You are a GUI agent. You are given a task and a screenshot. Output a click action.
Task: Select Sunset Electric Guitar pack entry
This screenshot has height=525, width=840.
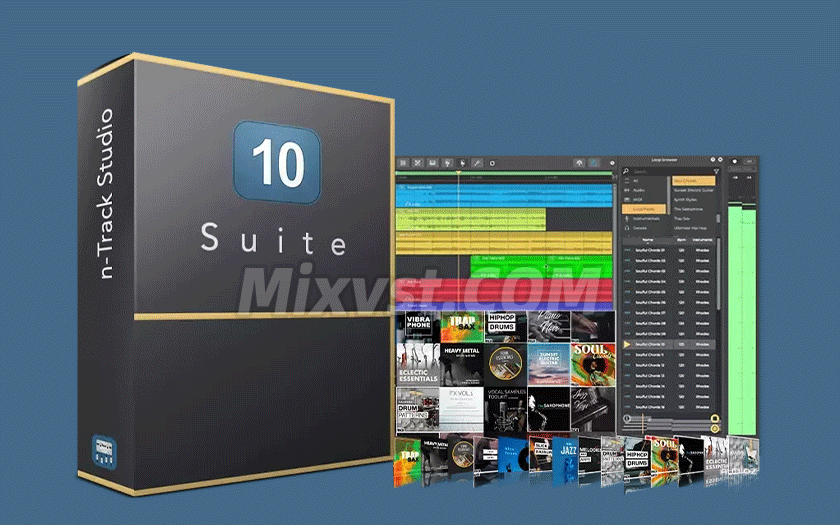tap(695, 190)
